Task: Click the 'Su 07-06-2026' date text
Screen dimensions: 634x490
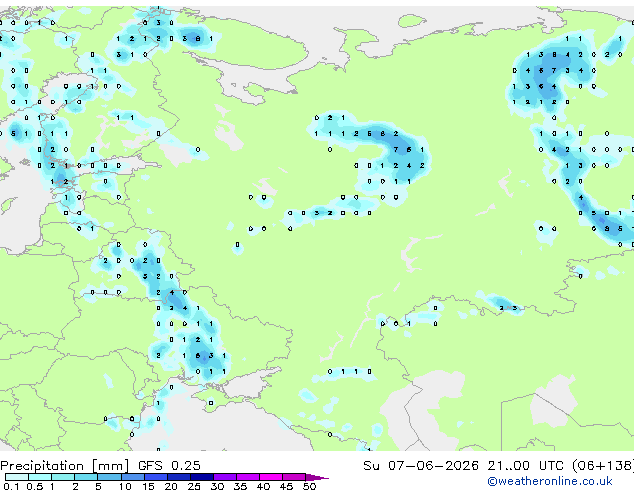Action: point(421,466)
